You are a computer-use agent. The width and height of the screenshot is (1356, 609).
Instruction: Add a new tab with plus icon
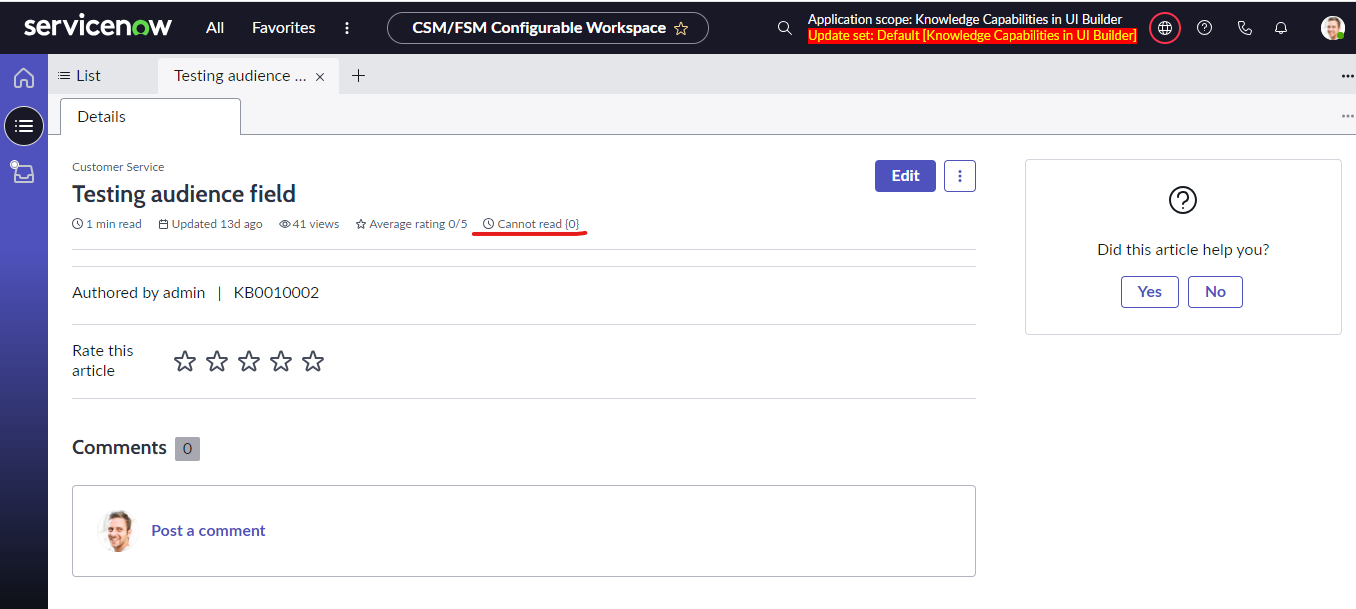click(358, 76)
